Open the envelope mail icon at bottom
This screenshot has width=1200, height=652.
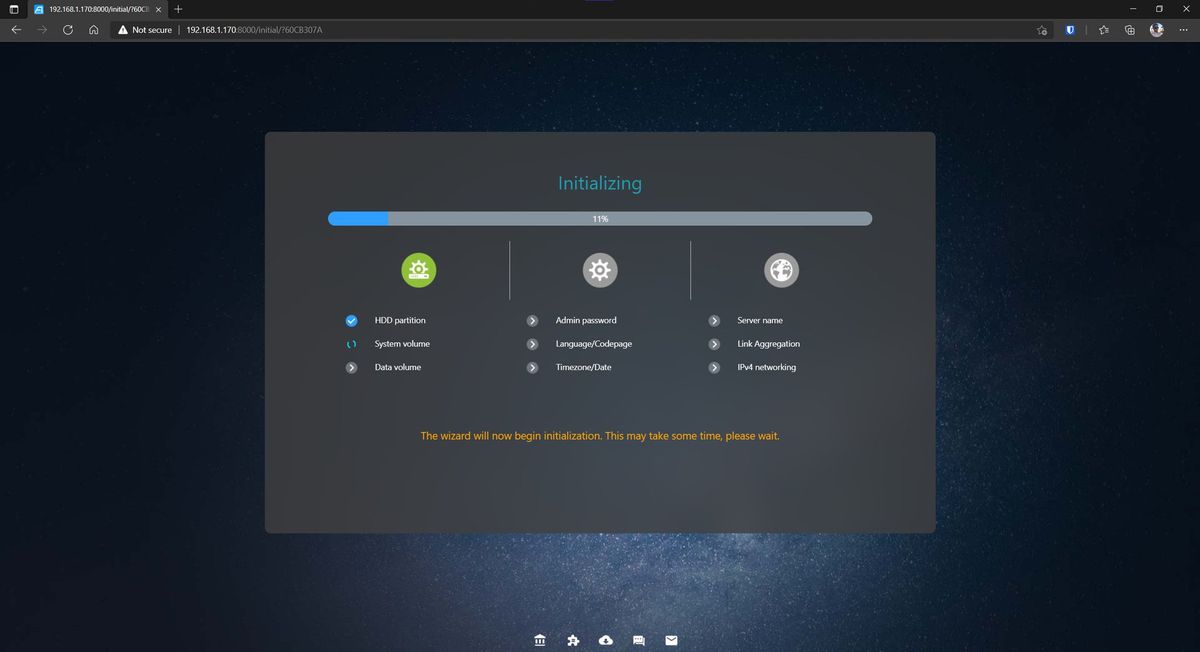[x=671, y=640]
